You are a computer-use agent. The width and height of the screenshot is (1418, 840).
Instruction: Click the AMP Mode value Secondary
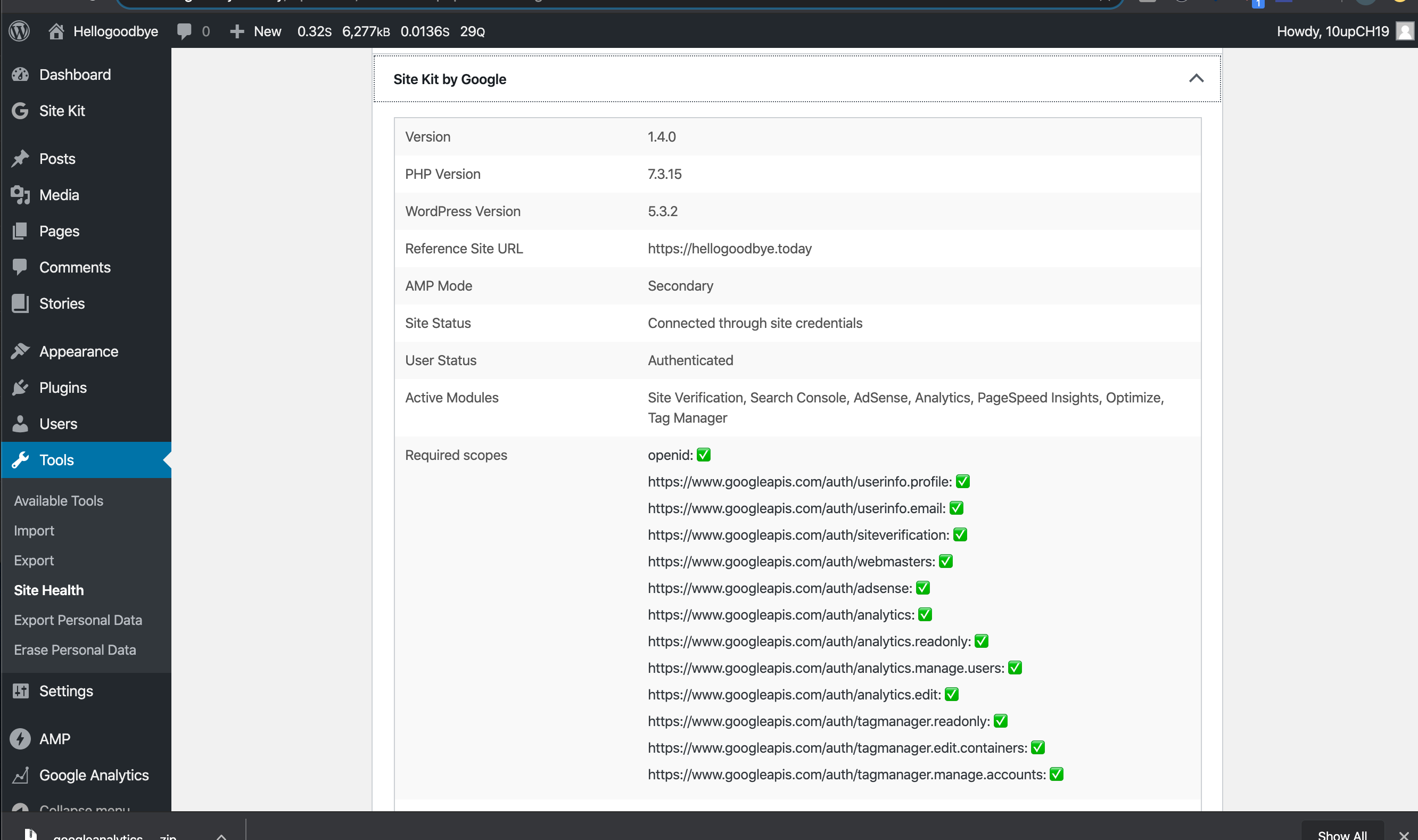(681, 286)
